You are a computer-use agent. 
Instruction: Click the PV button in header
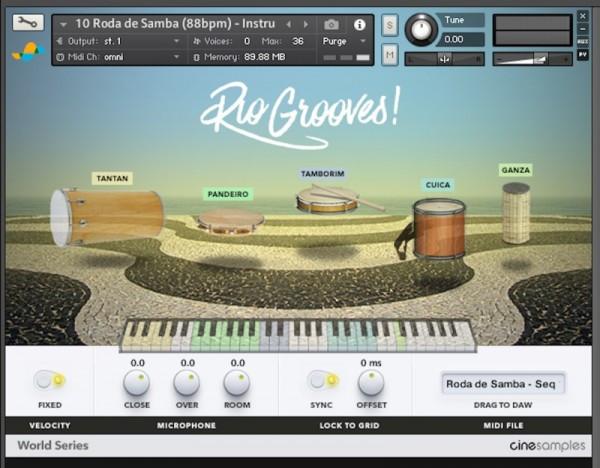tap(583, 55)
